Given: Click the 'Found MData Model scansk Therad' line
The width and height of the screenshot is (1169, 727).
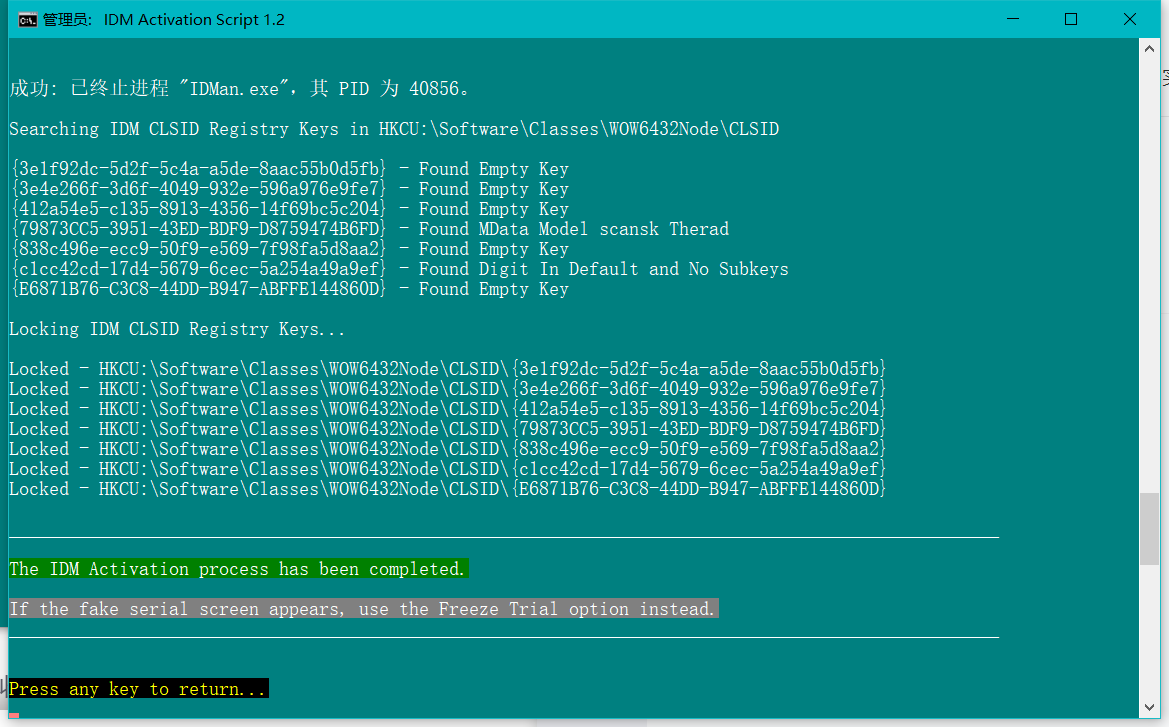Looking at the screenshot, I should (370, 229).
